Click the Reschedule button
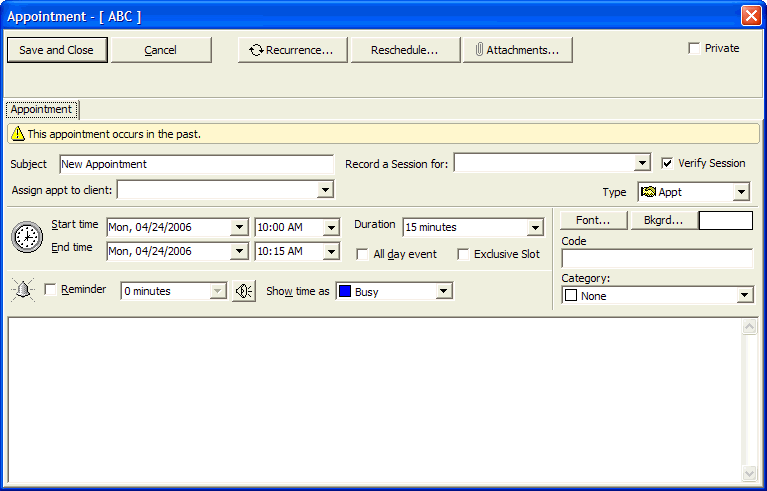 click(x=405, y=50)
